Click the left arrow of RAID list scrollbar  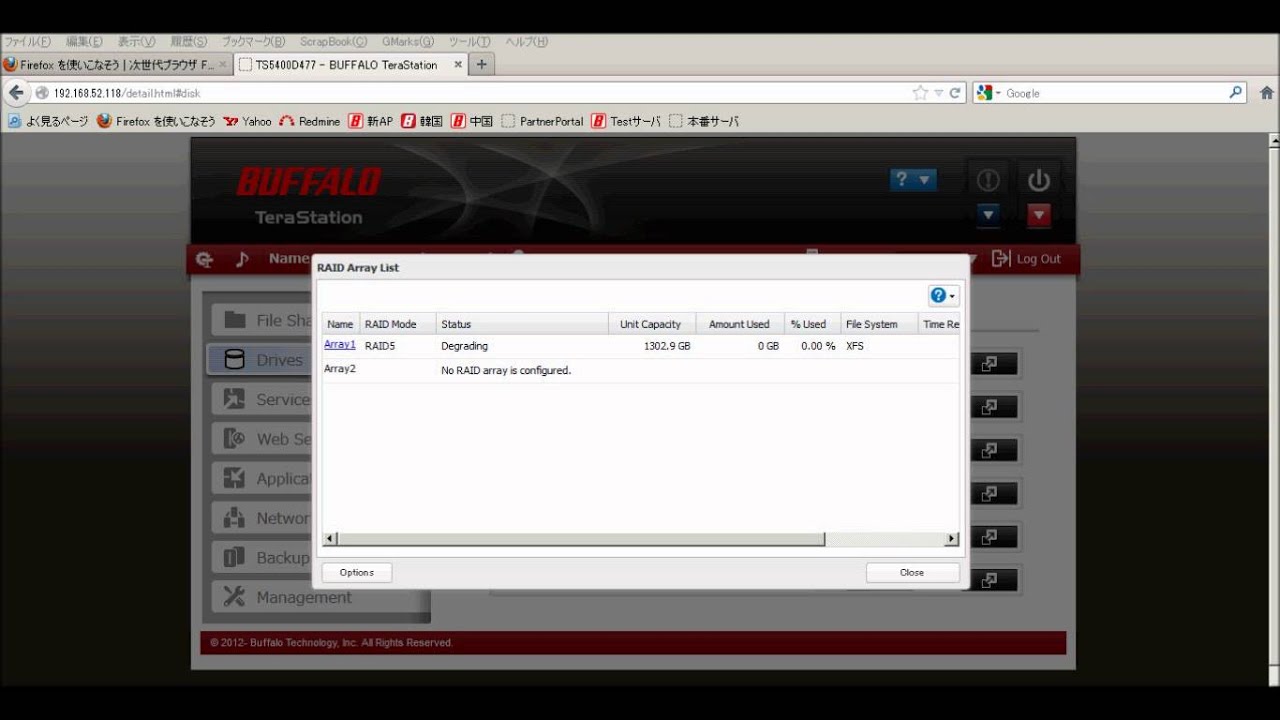point(330,539)
